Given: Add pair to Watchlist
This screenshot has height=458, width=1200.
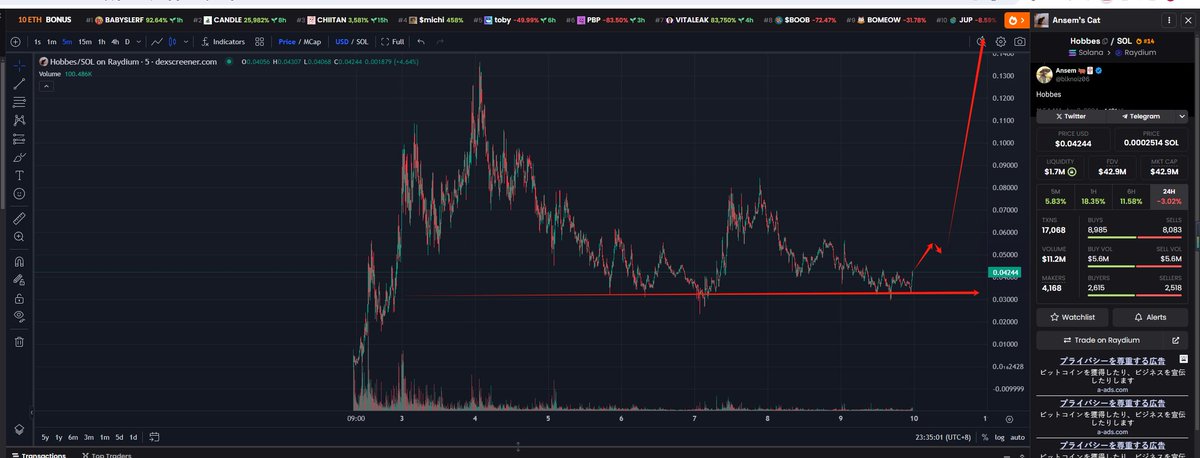Looking at the screenshot, I should coord(1073,317).
